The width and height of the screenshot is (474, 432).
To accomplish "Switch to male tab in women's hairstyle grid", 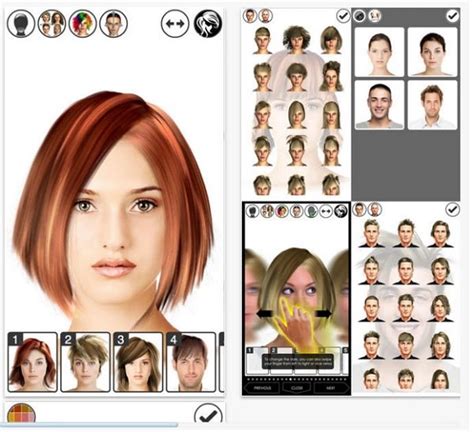I will pos(265,15).
